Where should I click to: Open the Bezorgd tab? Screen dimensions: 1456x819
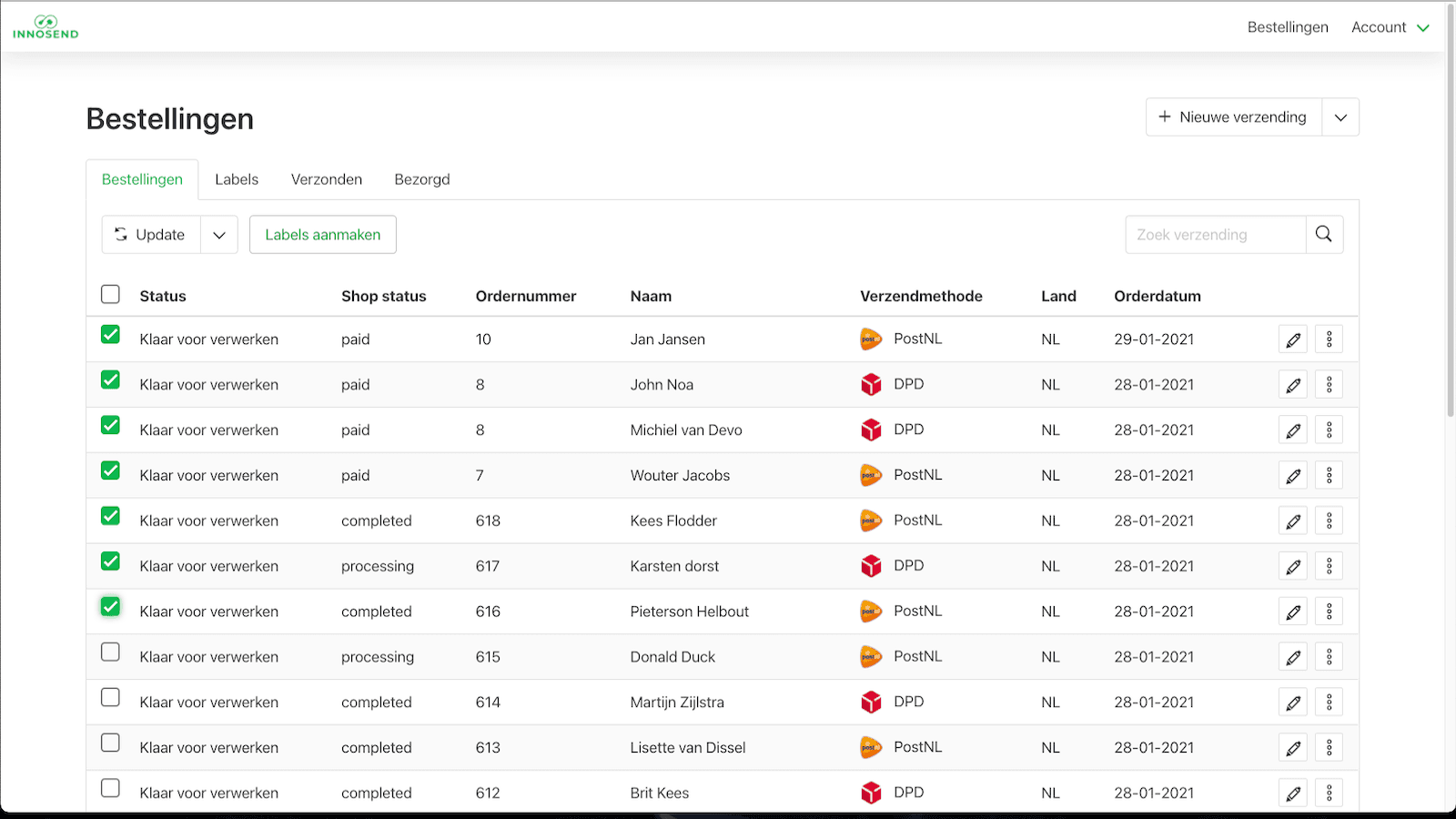[421, 179]
